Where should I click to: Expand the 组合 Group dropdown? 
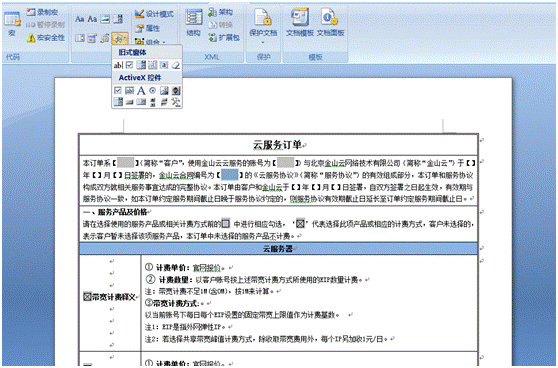151,42
